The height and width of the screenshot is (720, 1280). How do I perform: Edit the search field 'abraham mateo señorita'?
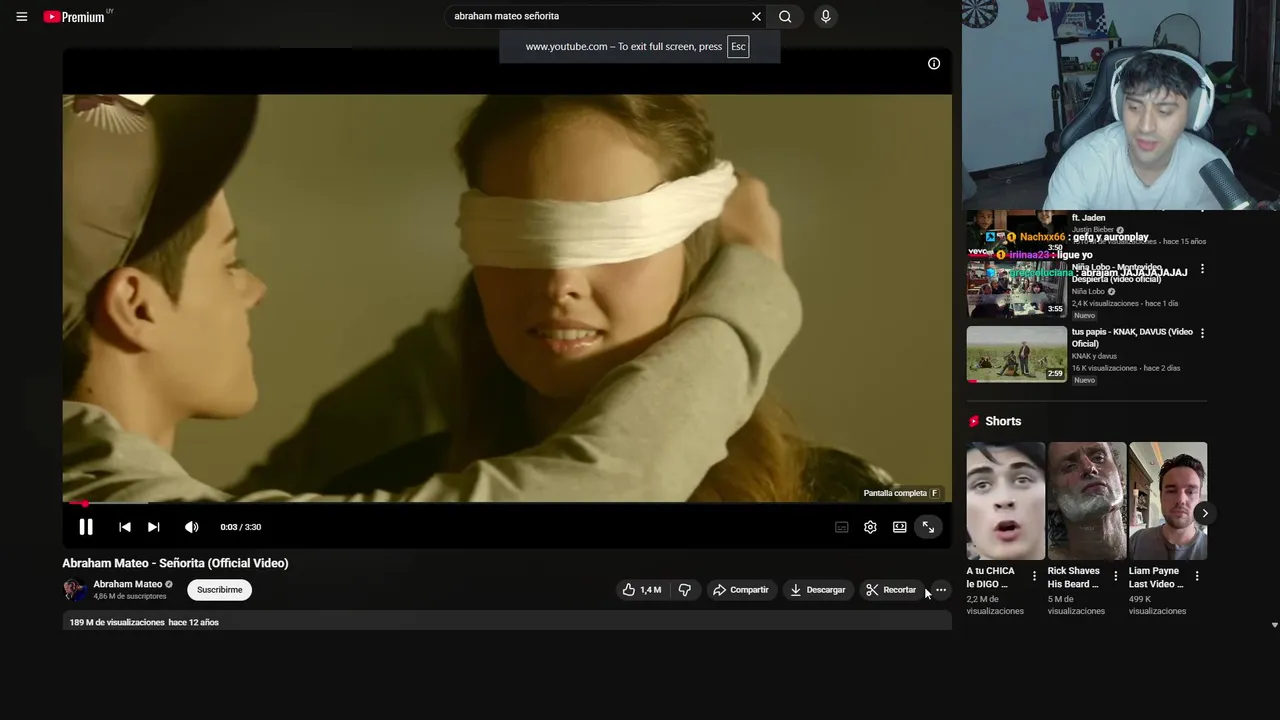[597, 16]
